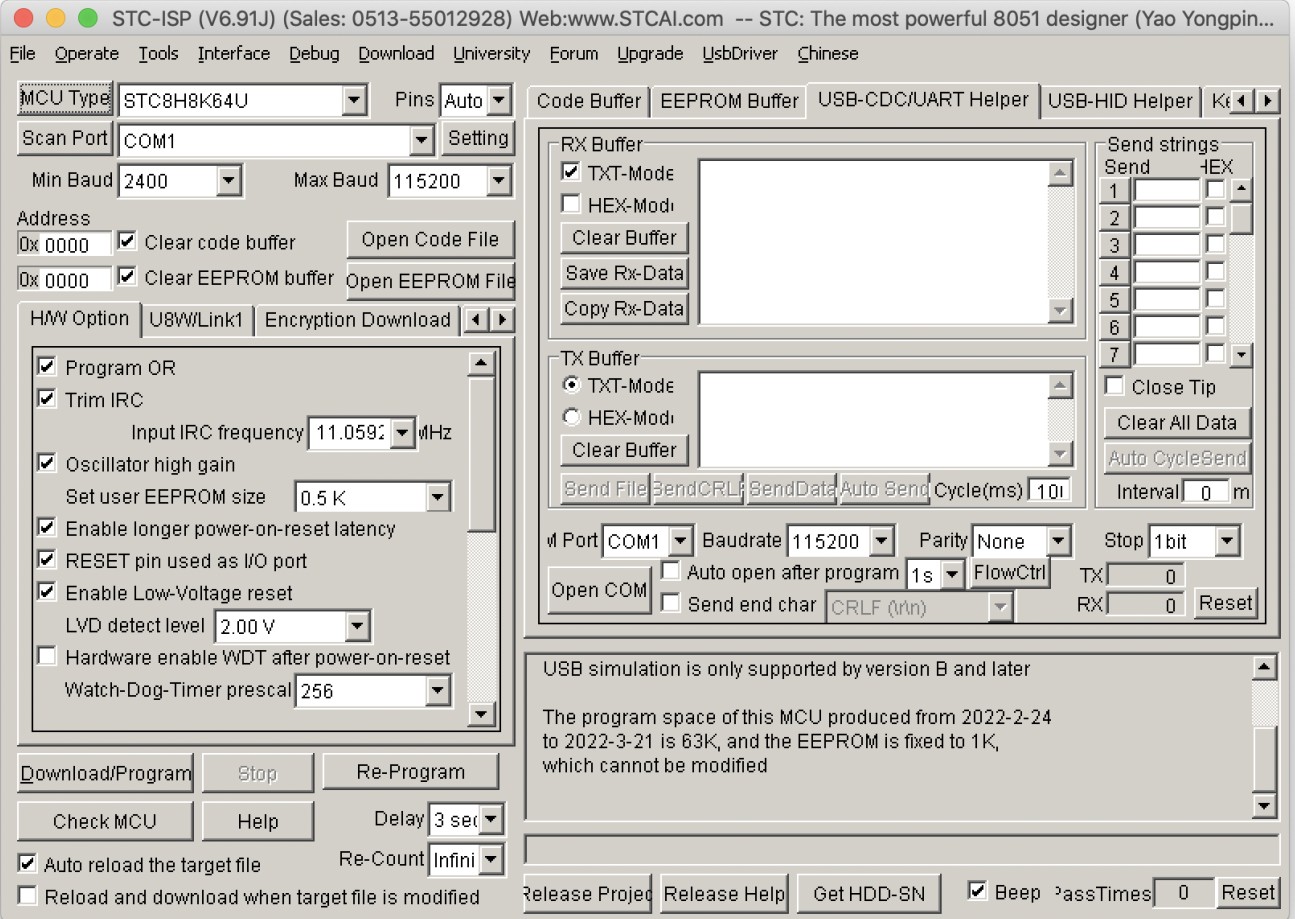This screenshot has width=1295, height=919.
Task: Open Encryption Download tab
Action: tap(357, 320)
